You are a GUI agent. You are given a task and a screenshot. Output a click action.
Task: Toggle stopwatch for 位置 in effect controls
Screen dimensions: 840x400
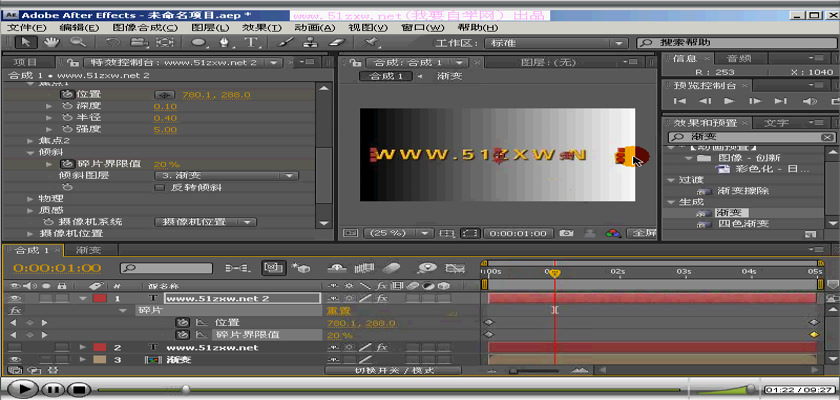[67, 94]
